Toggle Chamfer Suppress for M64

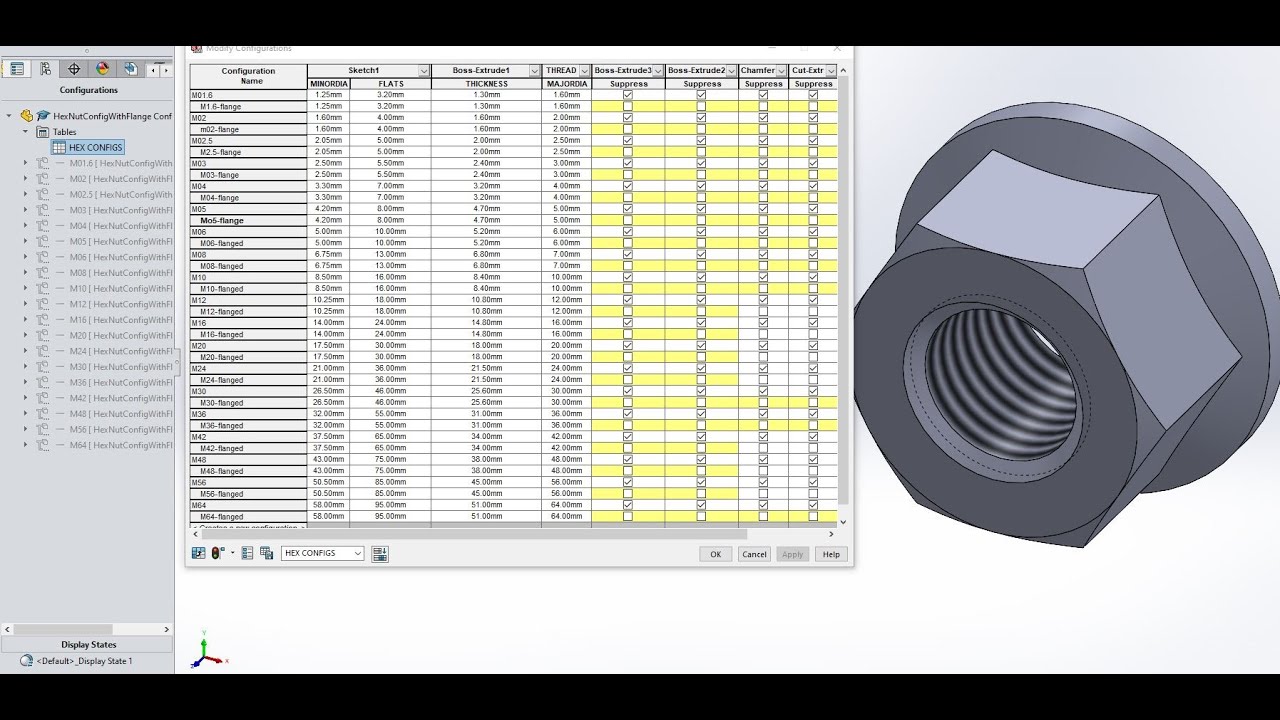763,505
